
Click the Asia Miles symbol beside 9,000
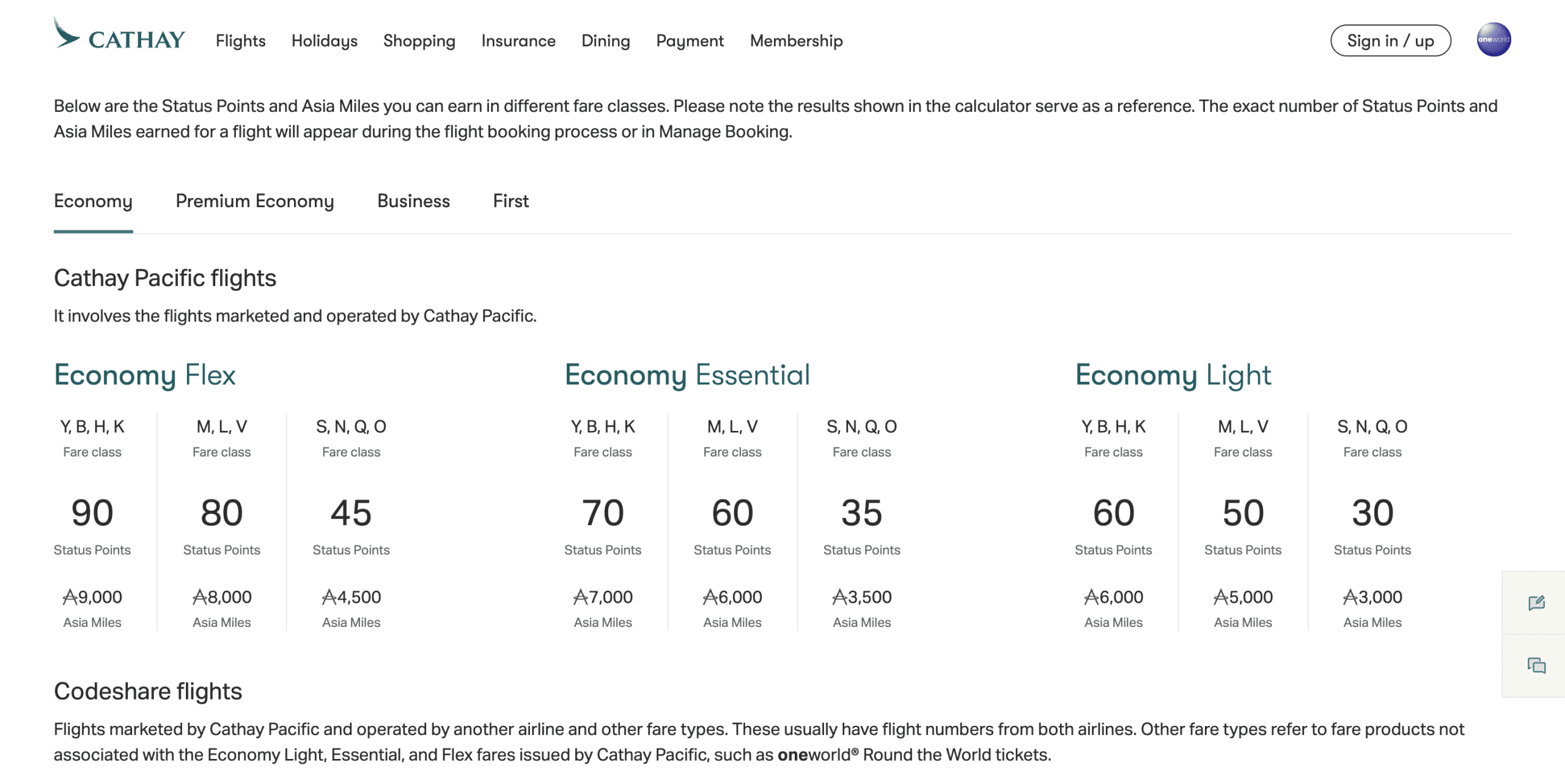point(70,597)
